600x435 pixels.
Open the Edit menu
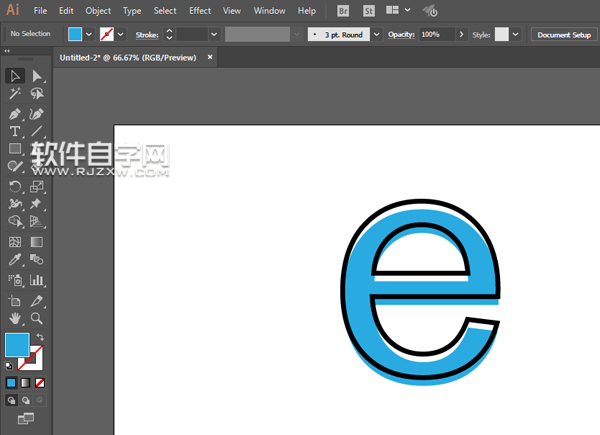66,11
